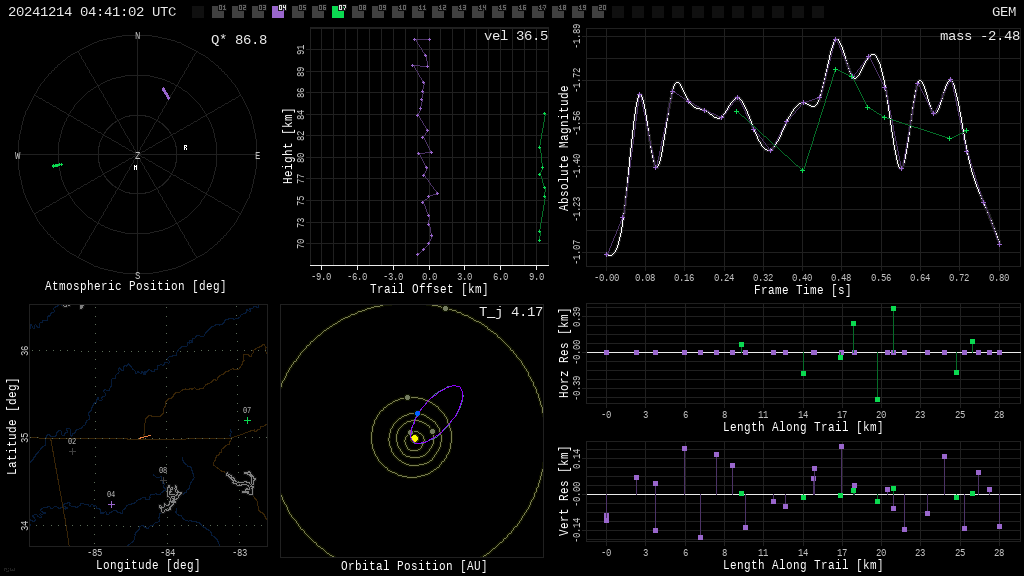
Task: Click the yellow Sun in orbital plot
Action: tap(414, 438)
